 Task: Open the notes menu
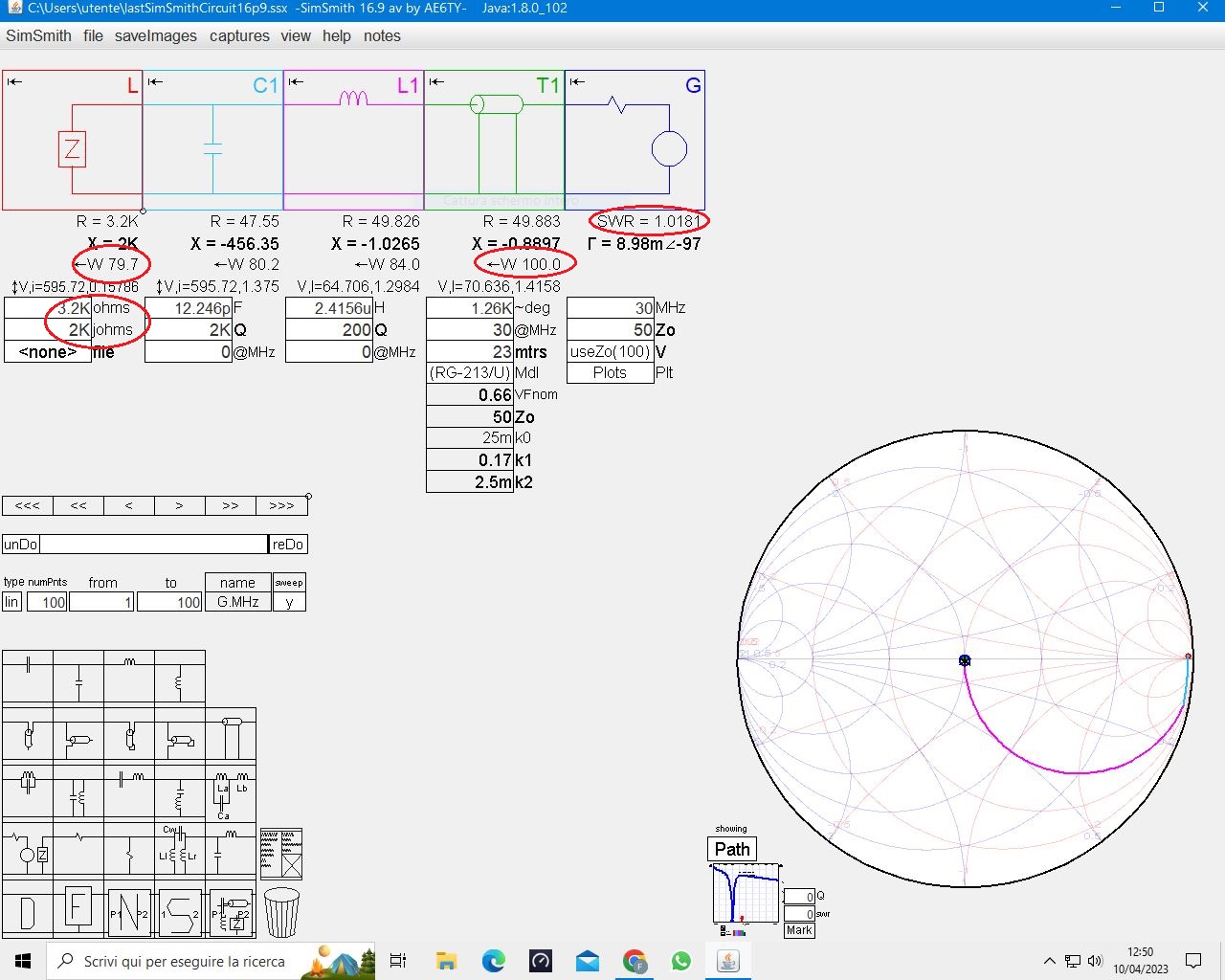[382, 35]
